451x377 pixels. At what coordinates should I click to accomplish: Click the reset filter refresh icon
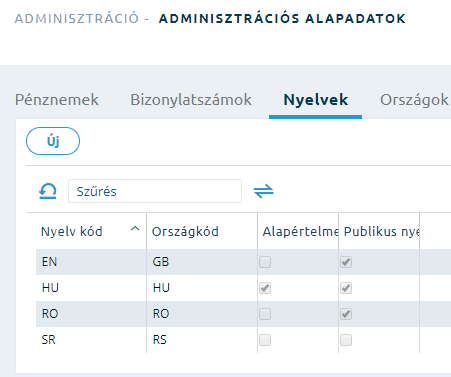click(x=48, y=191)
